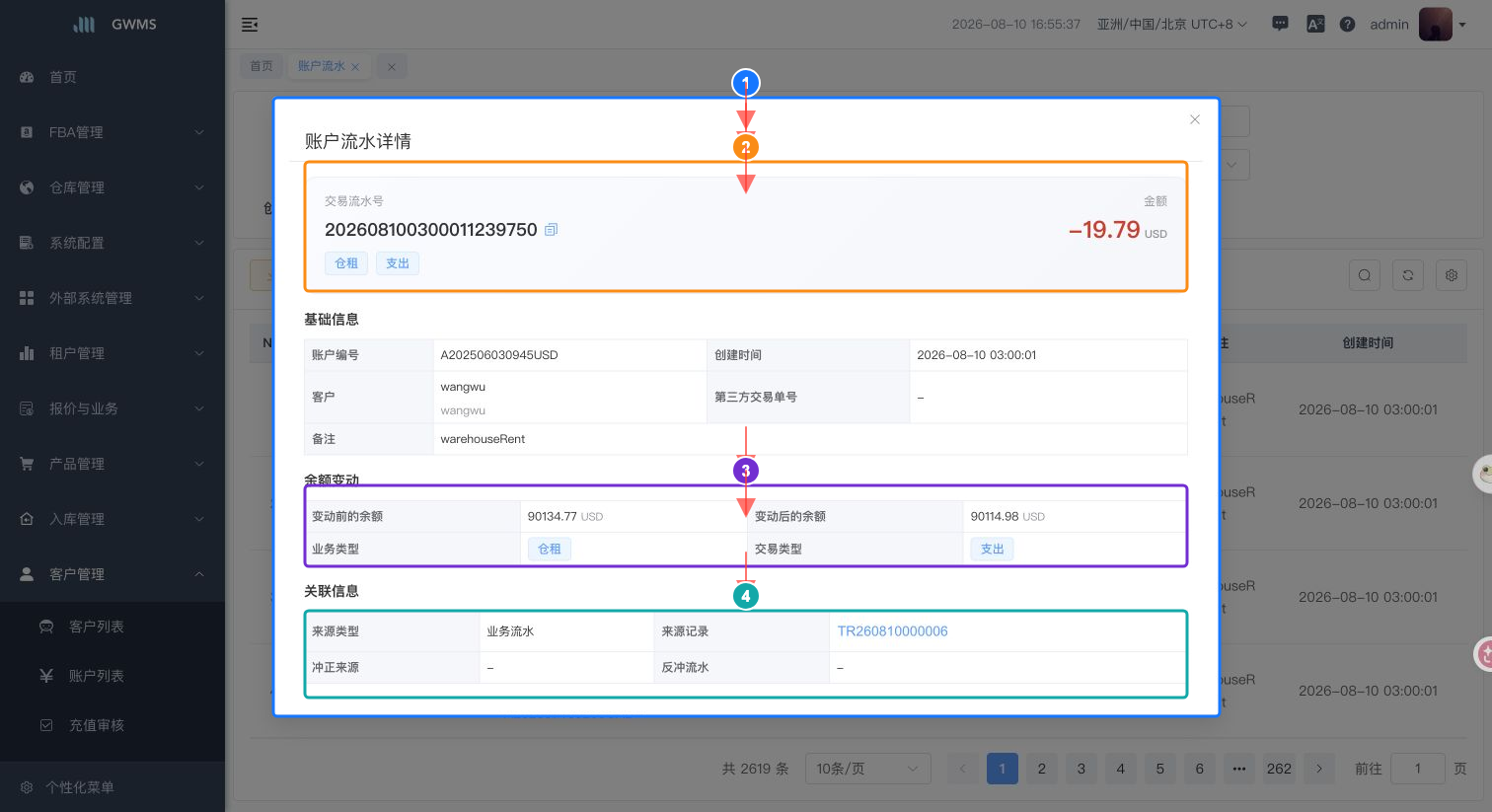Expand 外部系统管理 sidebar menu
This screenshot has width=1492, height=812.
tap(112, 298)
